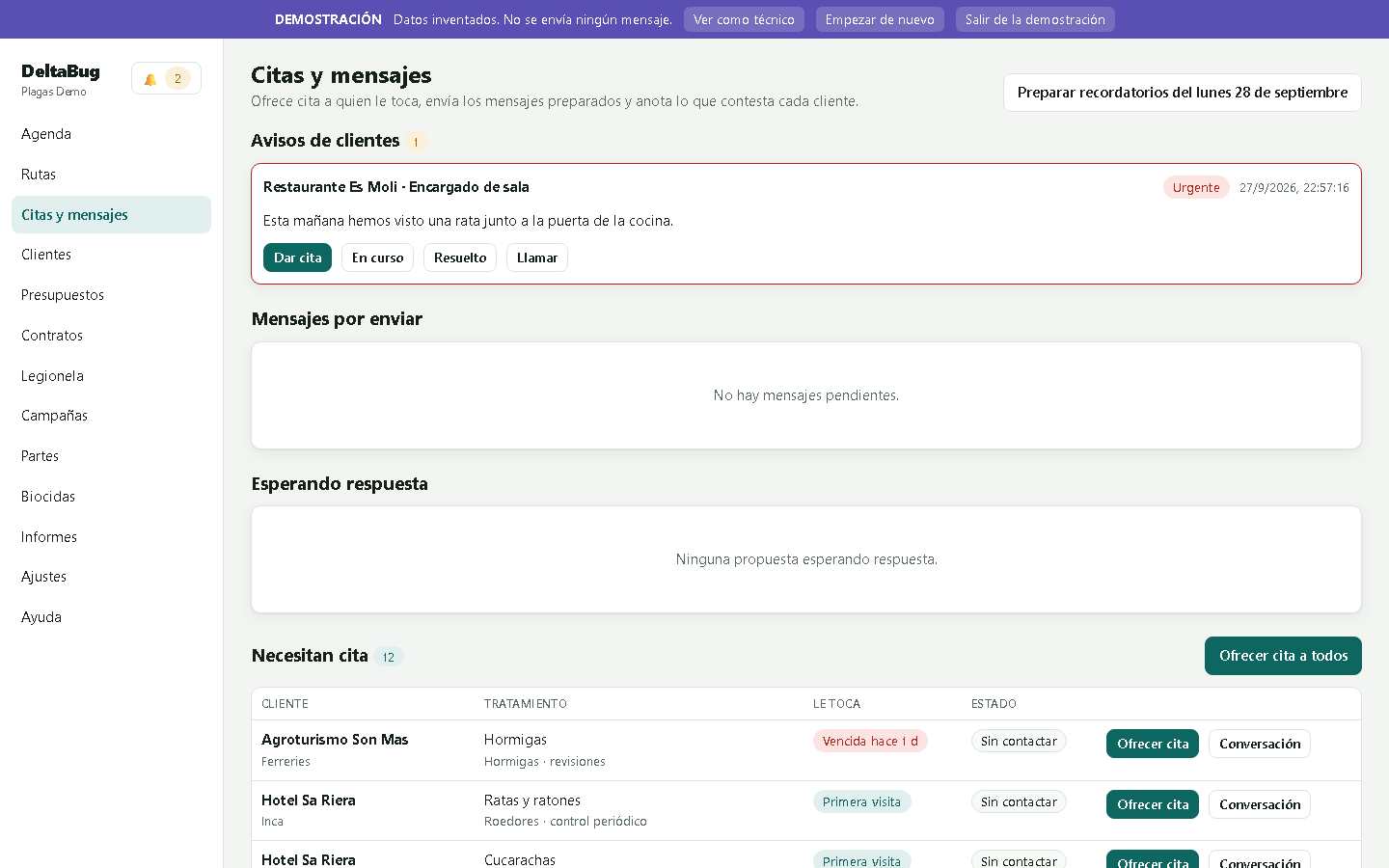Click Ofrecer cita for Hotel Sa Riera Ratas y ratones
Screen dimensions: 1389x868
click(1153, 804)
